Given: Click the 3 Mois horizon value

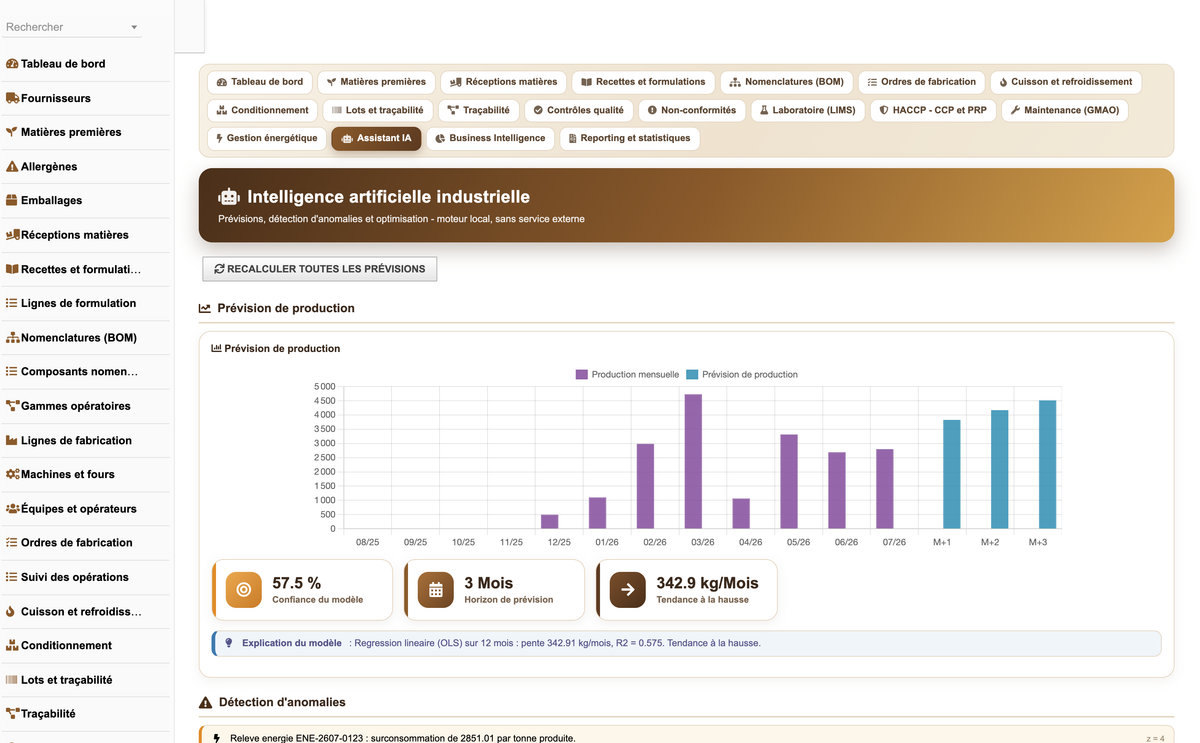Looking at the screenshot, I should click(488, 583).
